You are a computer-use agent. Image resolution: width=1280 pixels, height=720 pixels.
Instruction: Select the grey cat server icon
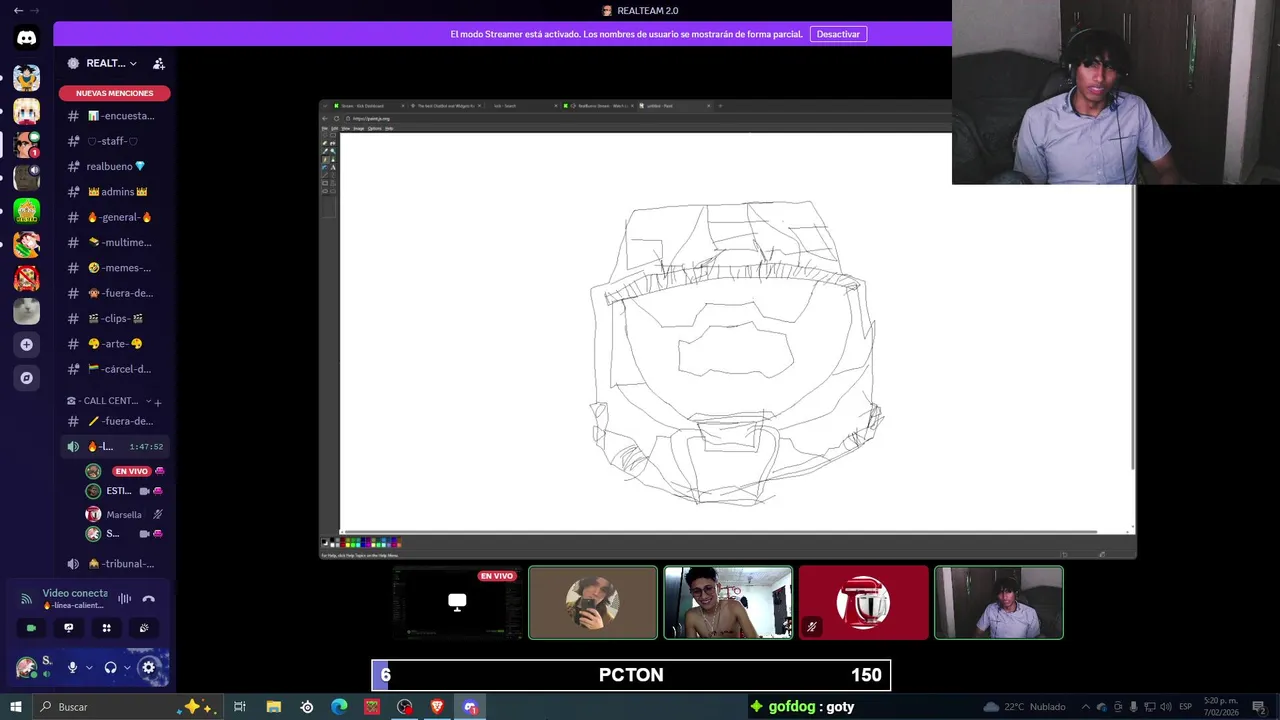tap(26, 311)
